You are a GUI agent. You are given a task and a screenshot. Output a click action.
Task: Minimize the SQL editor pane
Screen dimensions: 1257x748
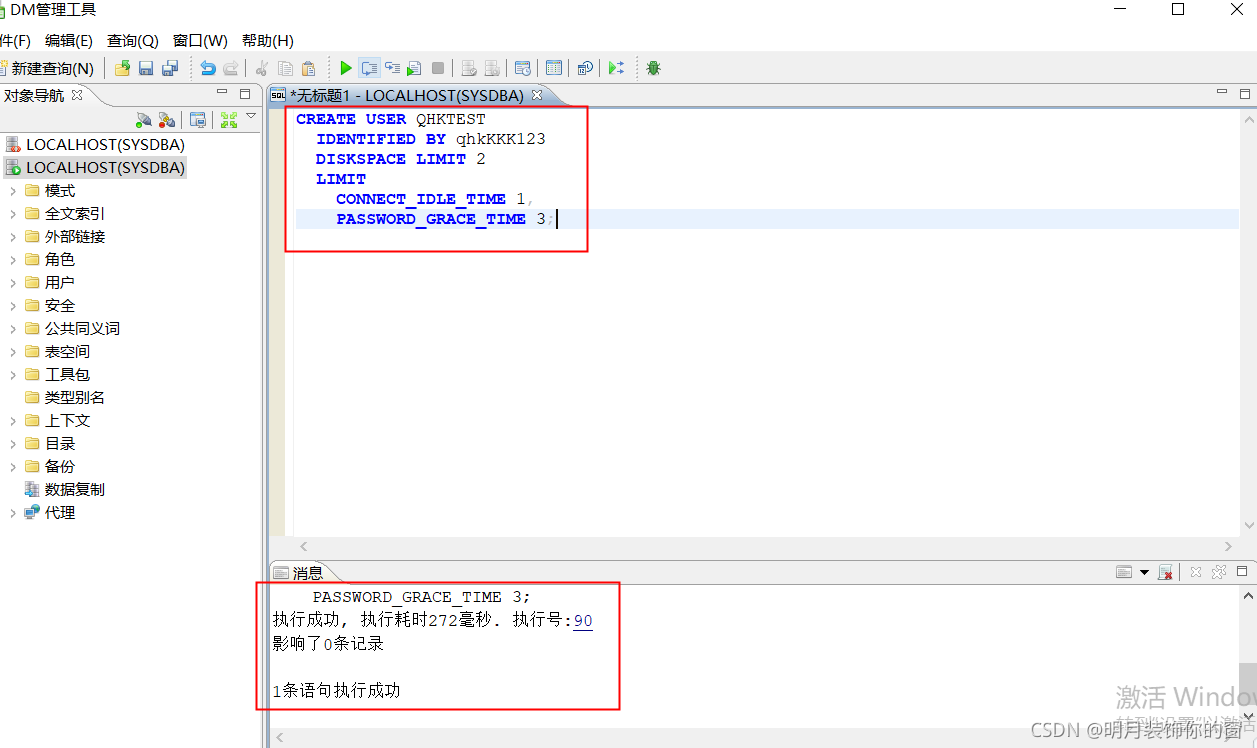click(1222, 92)
